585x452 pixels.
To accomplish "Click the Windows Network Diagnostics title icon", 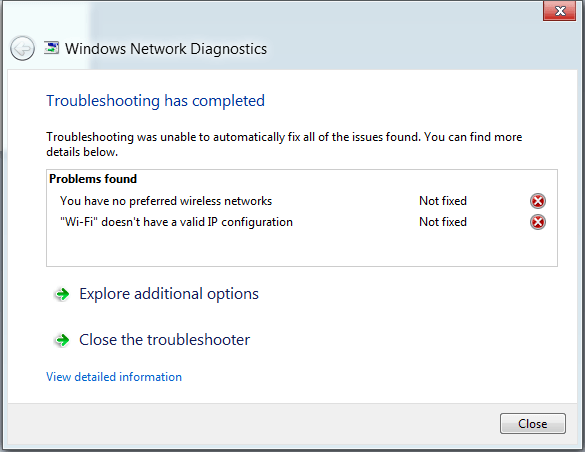I will (51, 48).
